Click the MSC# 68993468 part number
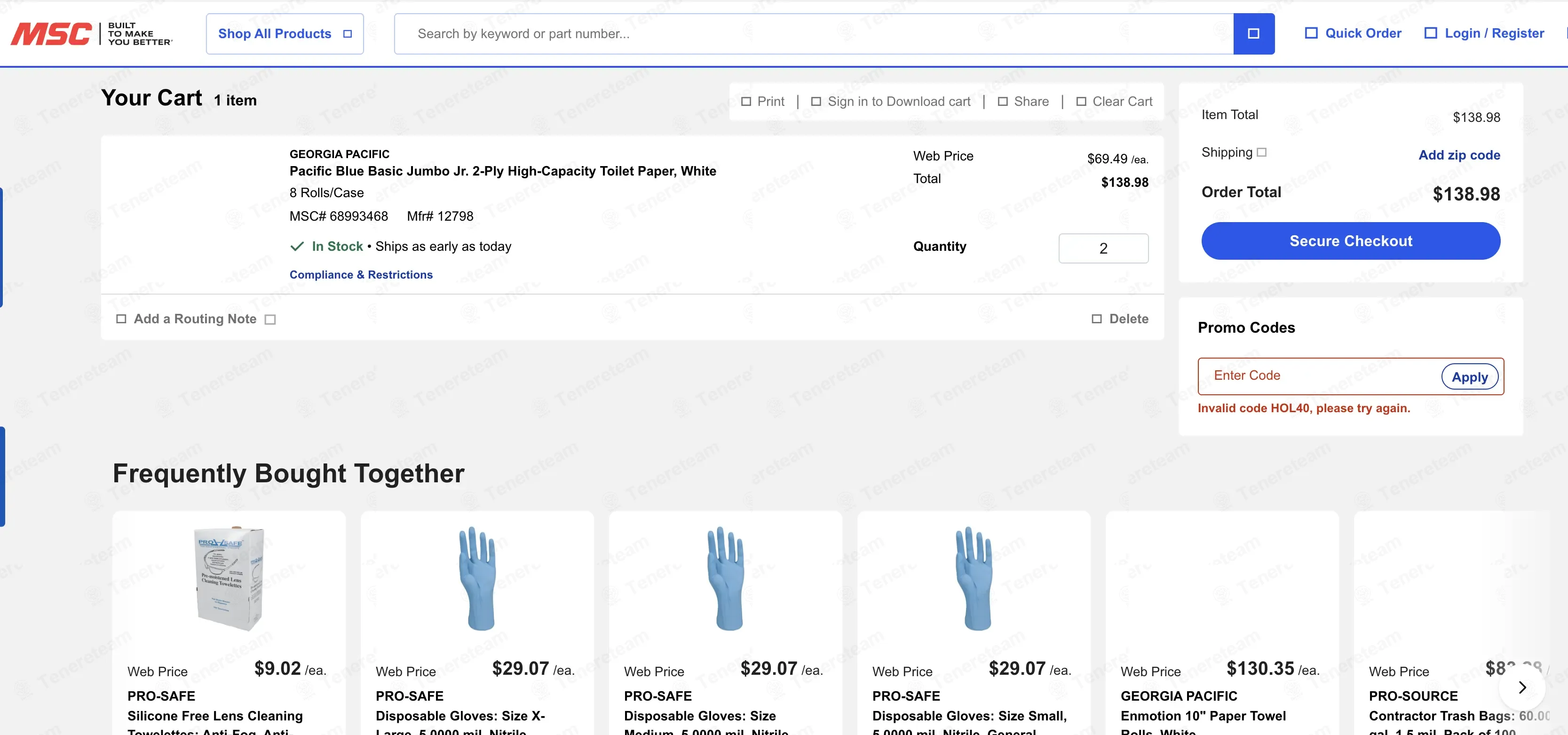 (339, 216)
